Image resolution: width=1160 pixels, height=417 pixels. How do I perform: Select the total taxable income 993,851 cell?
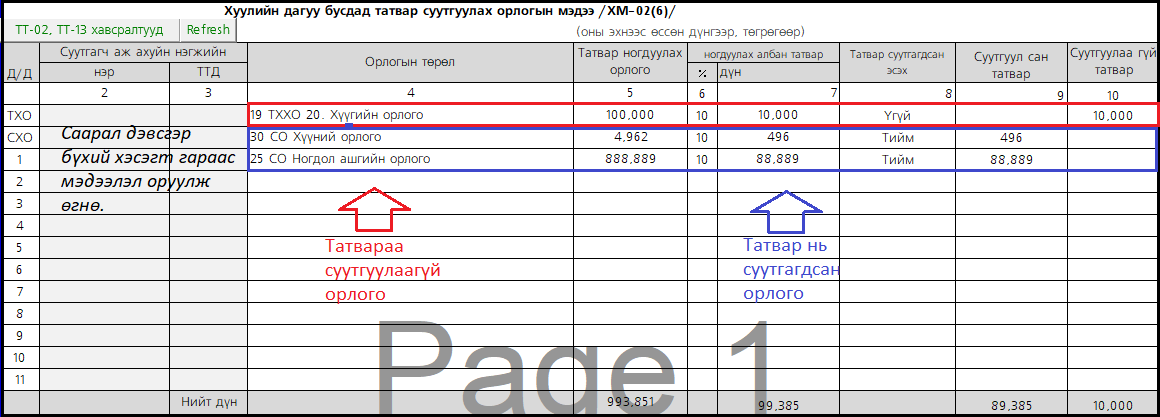pos(630,402)
